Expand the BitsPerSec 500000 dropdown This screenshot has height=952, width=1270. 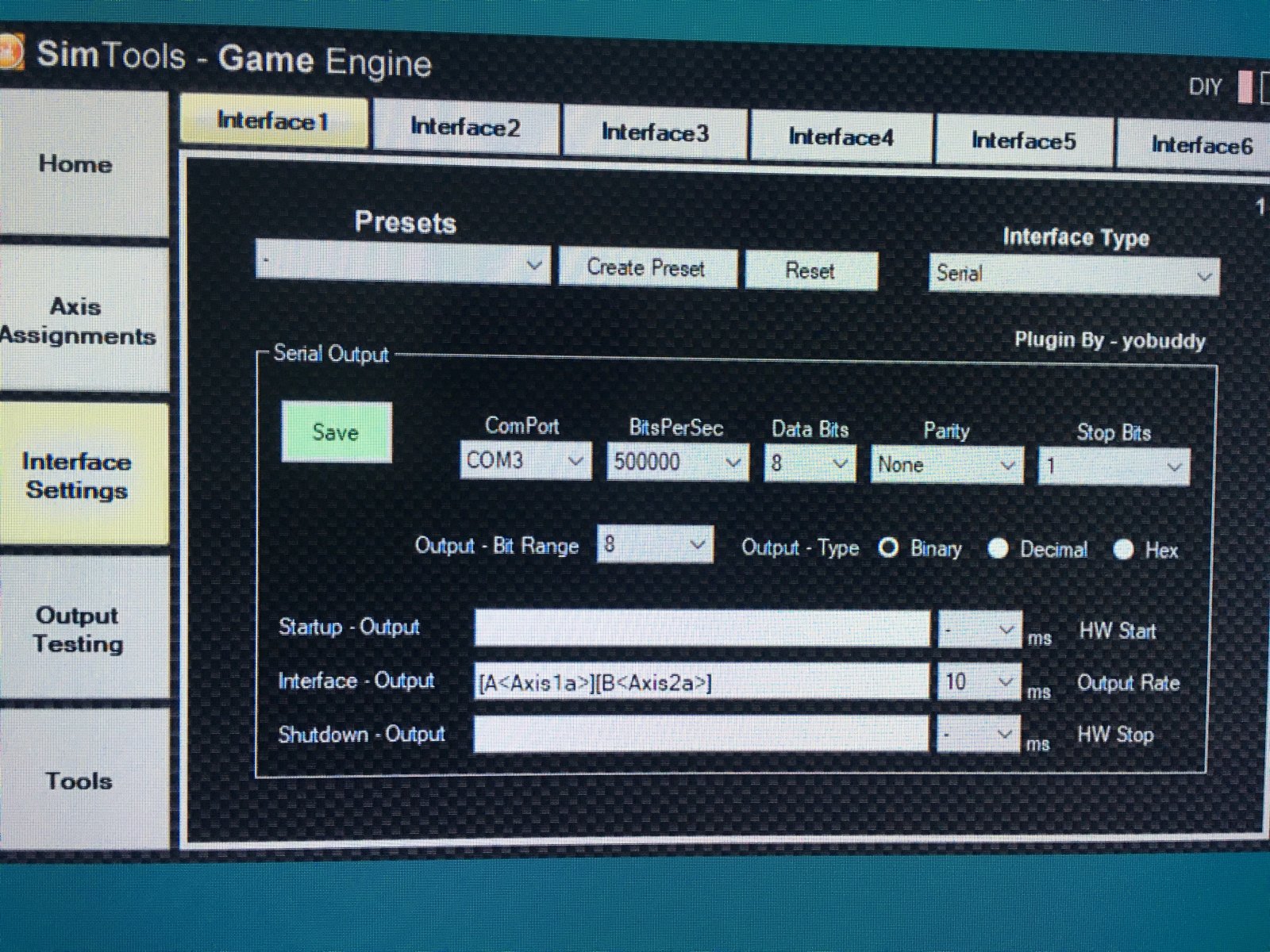678,462
